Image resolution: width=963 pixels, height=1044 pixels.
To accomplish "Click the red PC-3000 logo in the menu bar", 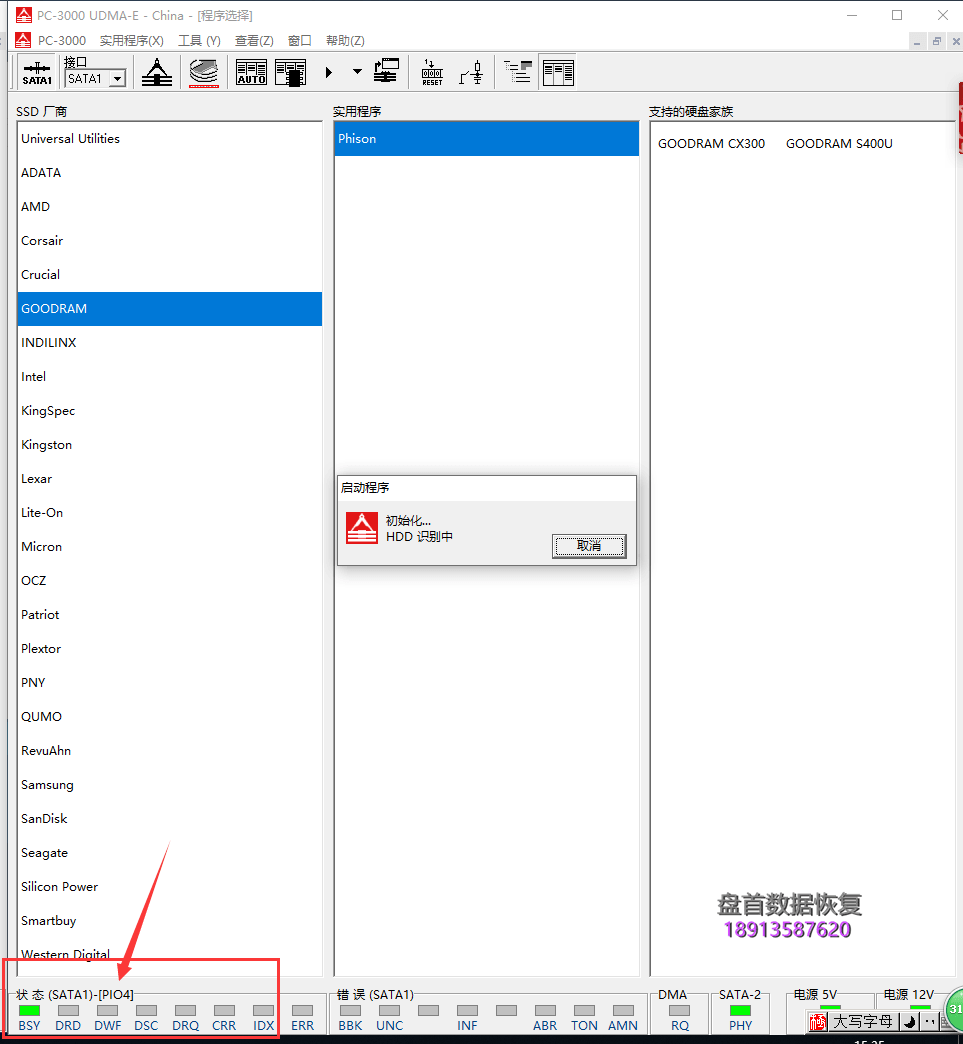I will pyautogui.click(x=23, y=41).
